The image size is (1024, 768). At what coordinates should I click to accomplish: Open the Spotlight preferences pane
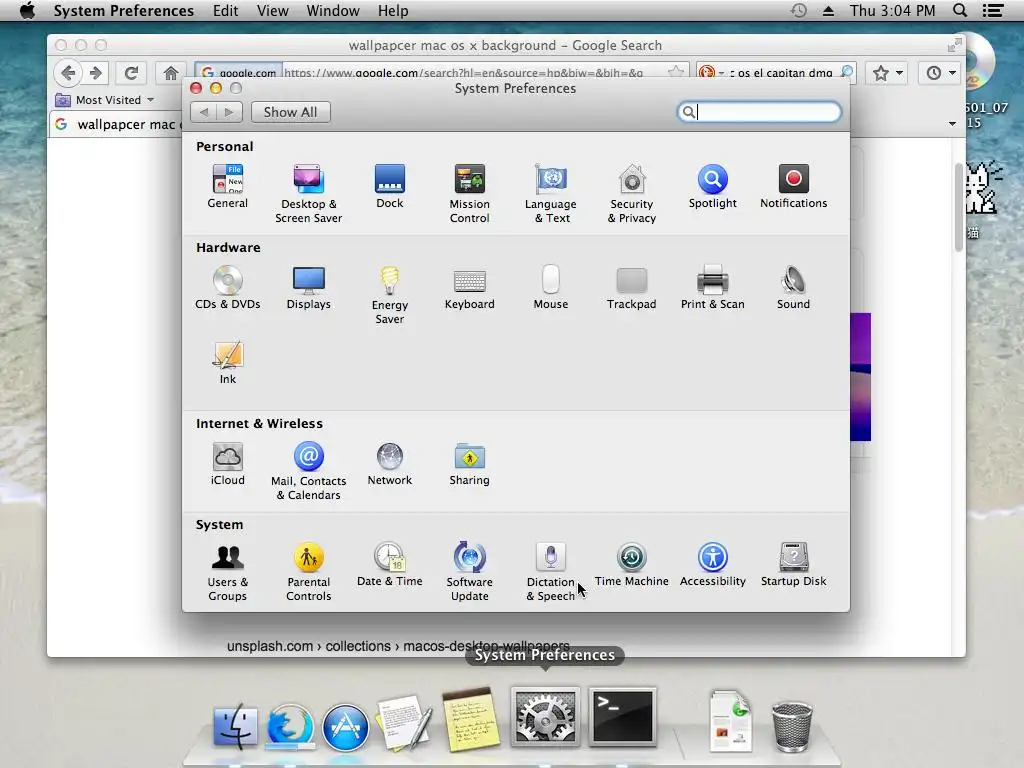[x=712, y=187]
